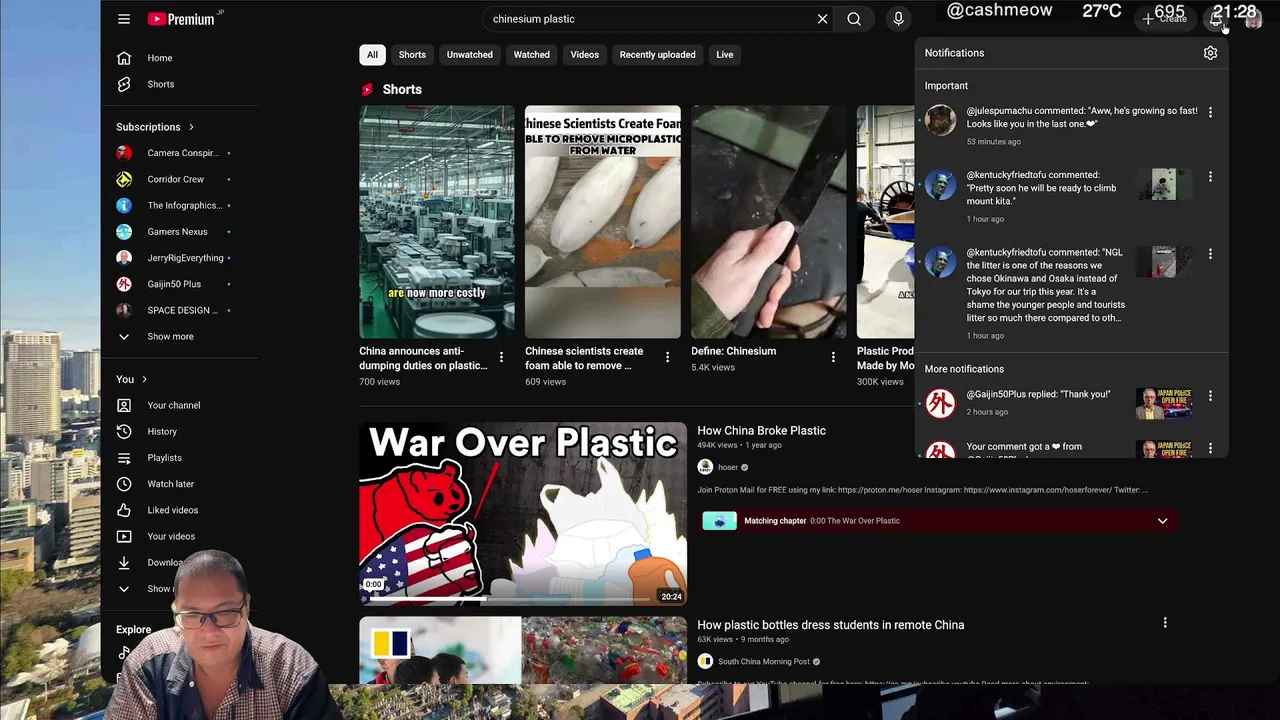The width and height of the screenshot is (1280, 720).
Task: Open the hamburger guide menu
Action: [124, 19]
